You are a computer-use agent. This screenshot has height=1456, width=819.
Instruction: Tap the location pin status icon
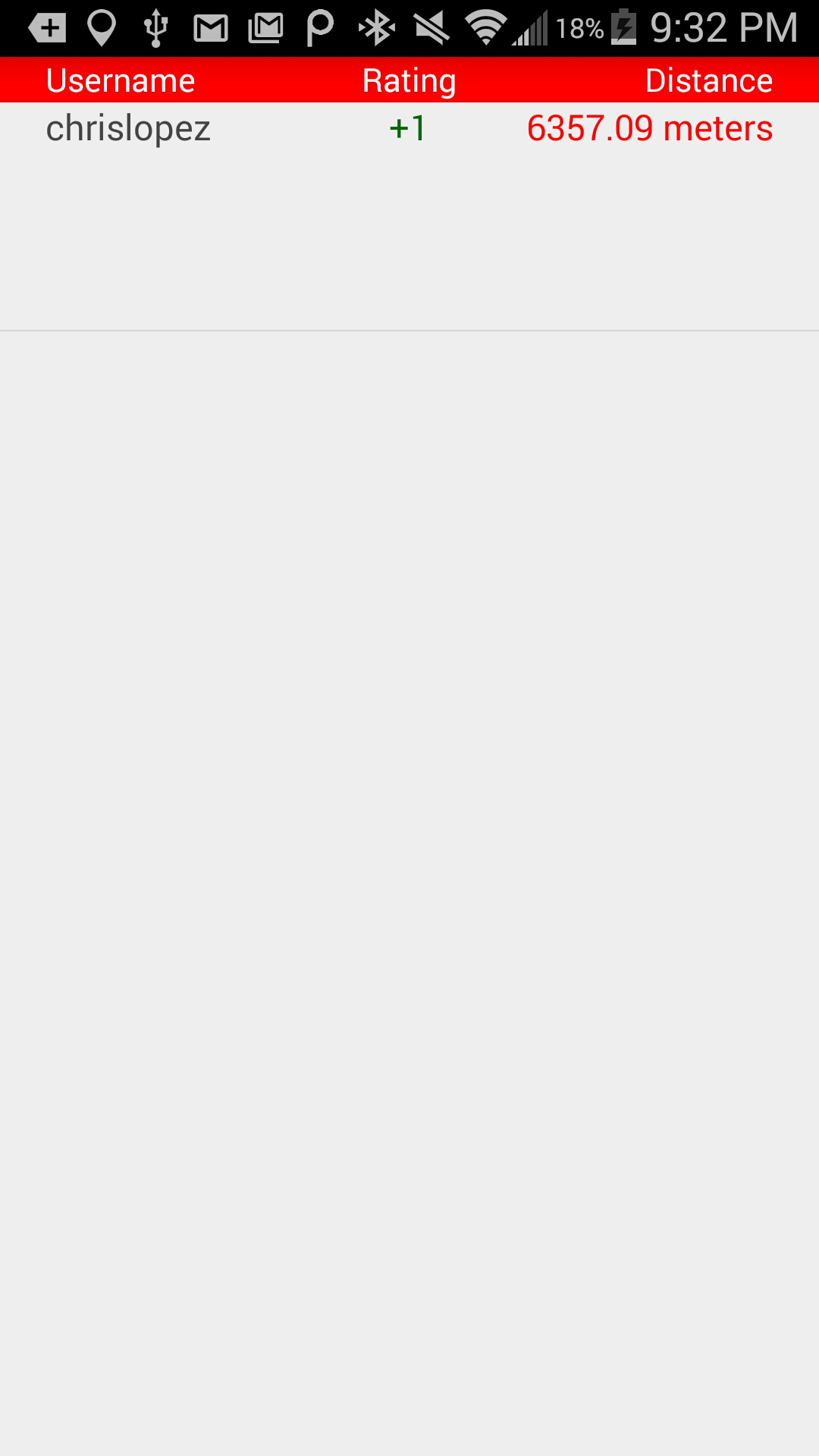click(102, 28)
